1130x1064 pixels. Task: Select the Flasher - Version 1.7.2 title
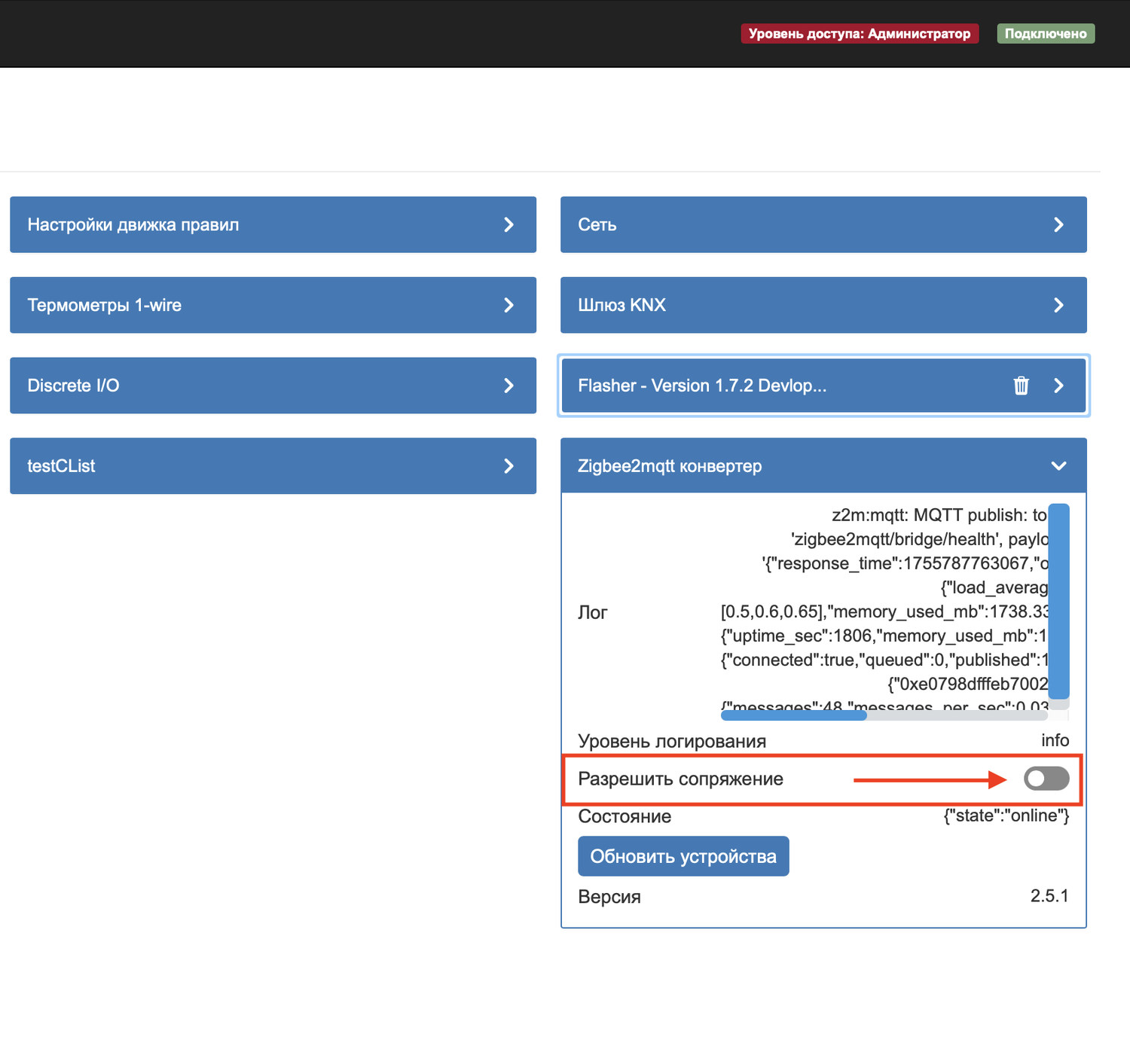701,386
